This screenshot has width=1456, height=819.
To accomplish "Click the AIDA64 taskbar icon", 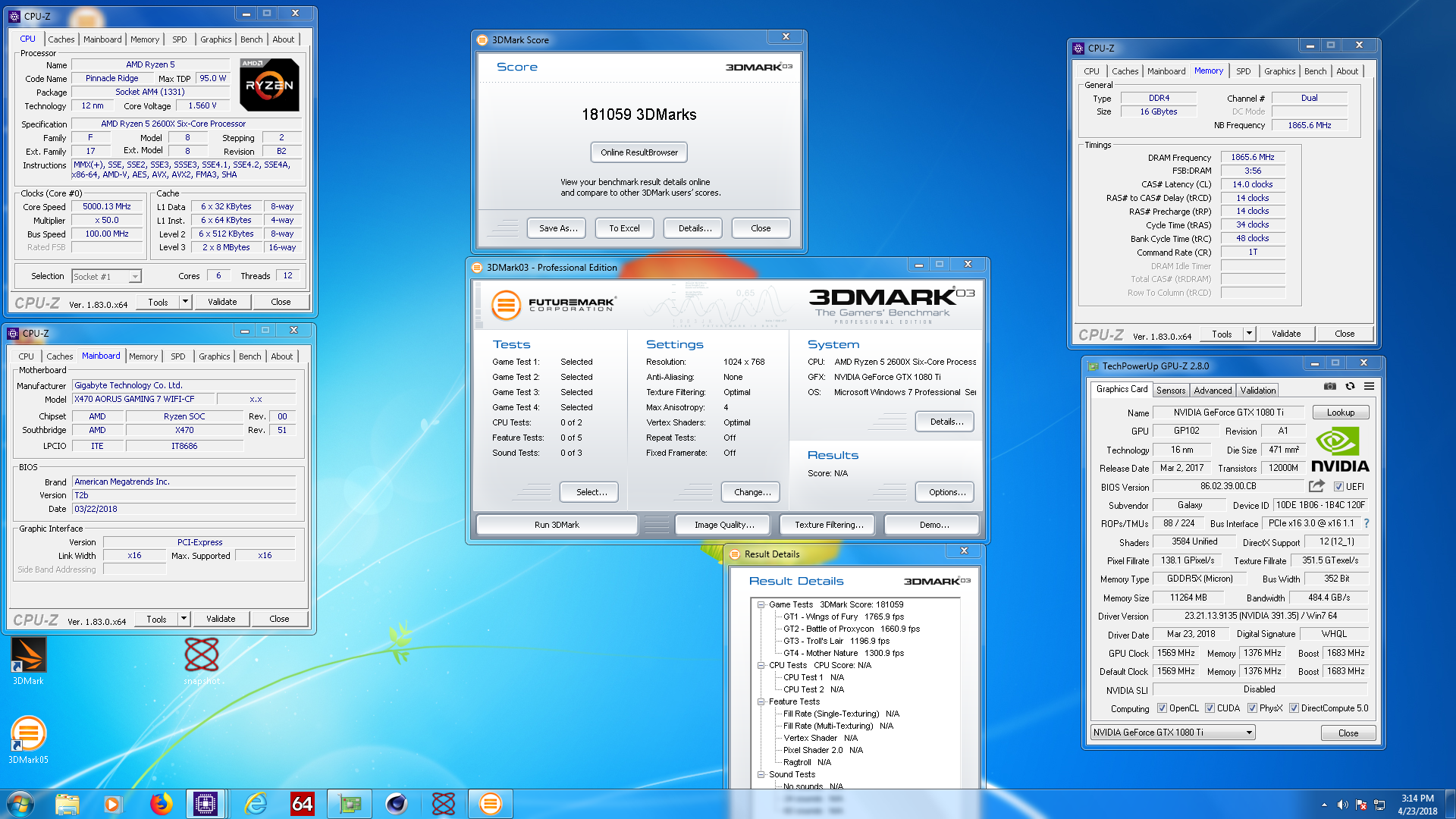I will 303,804.
